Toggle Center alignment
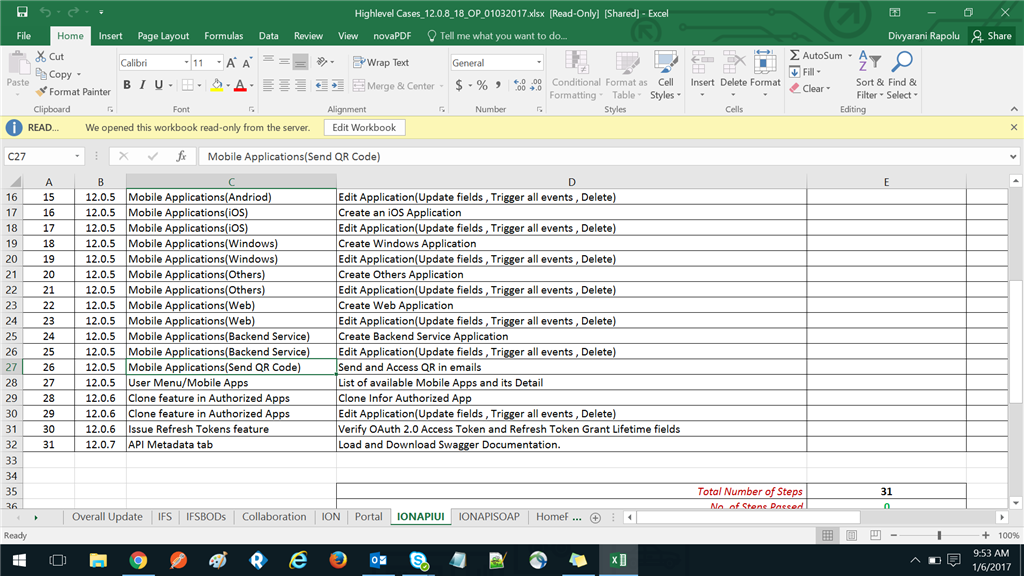Viewport: 1024px width, 576px height. click(x=284, y=85)
